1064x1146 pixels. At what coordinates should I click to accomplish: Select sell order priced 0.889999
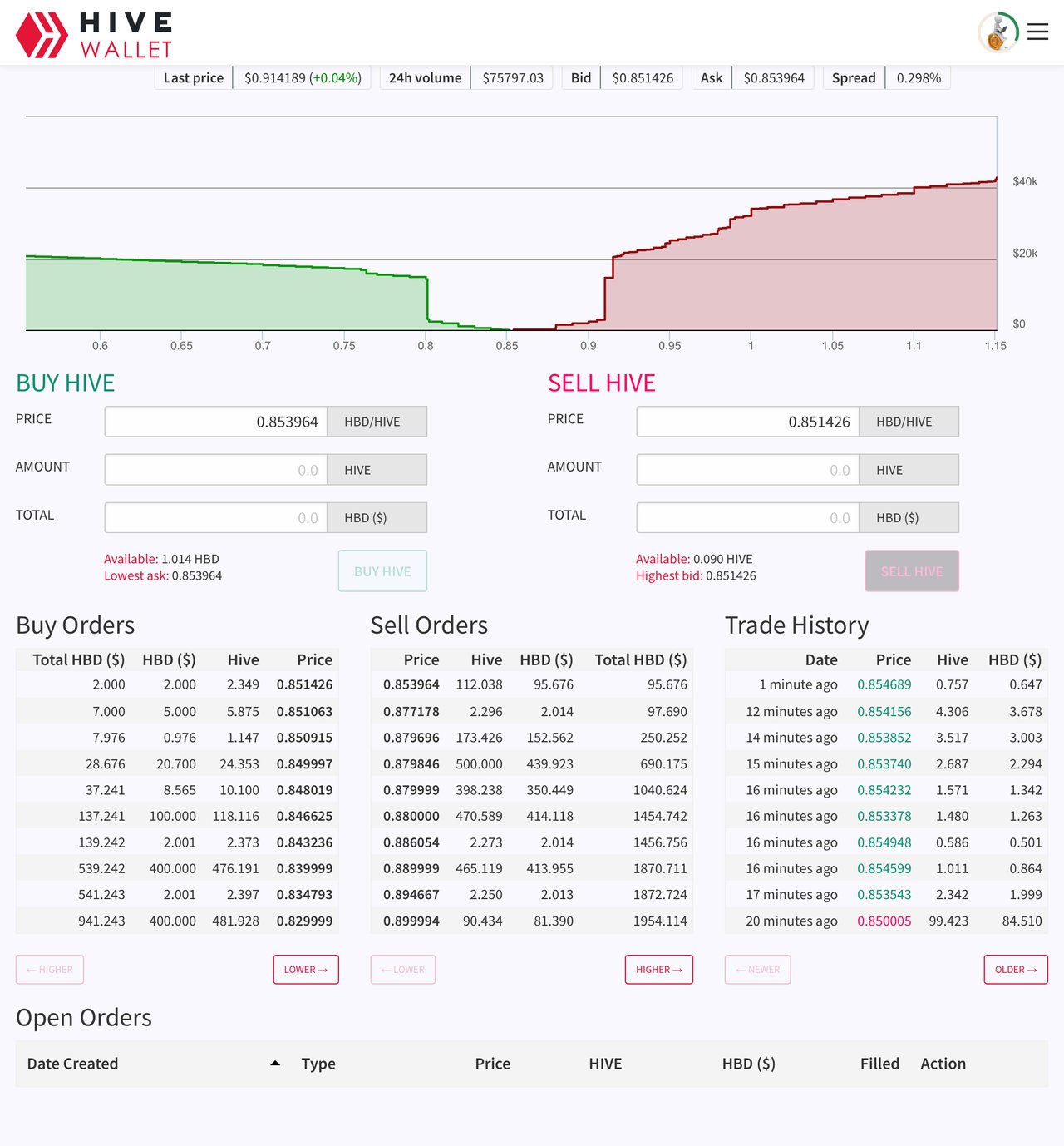click(x=532, y=868)
